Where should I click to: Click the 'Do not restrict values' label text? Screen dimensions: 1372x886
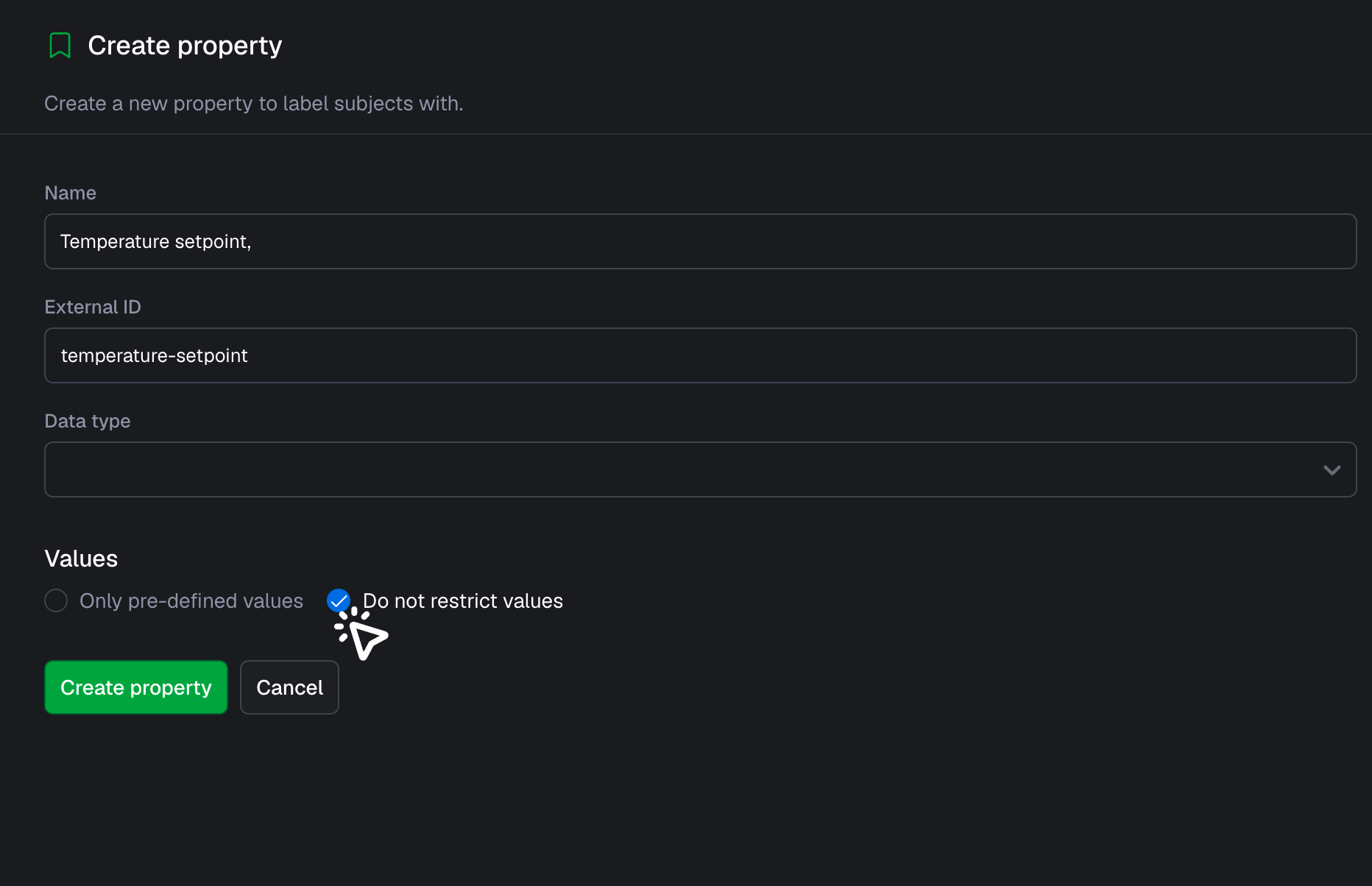point(463,601)
